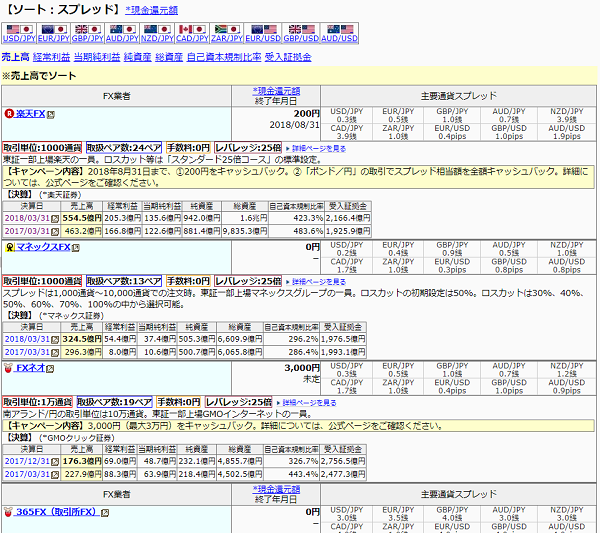Open the 楽天FX broker link
600x533 pixels.
[x=30, y=114]
